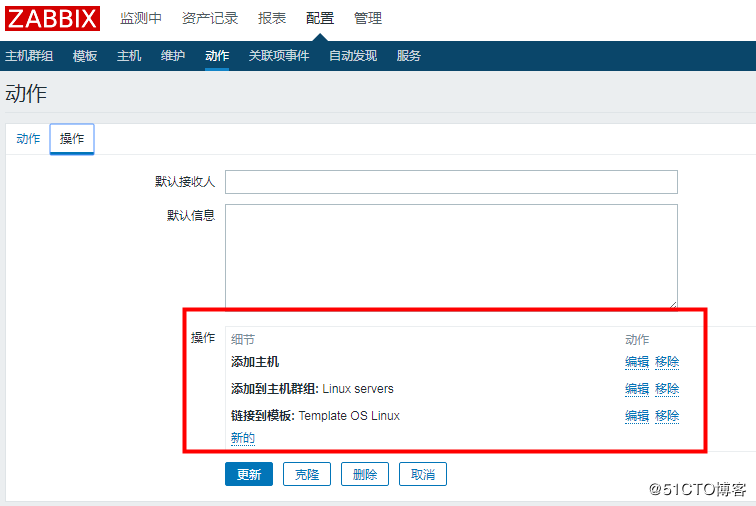Open the 管理 top menu

pyautogui.click(x=368, y=18)
